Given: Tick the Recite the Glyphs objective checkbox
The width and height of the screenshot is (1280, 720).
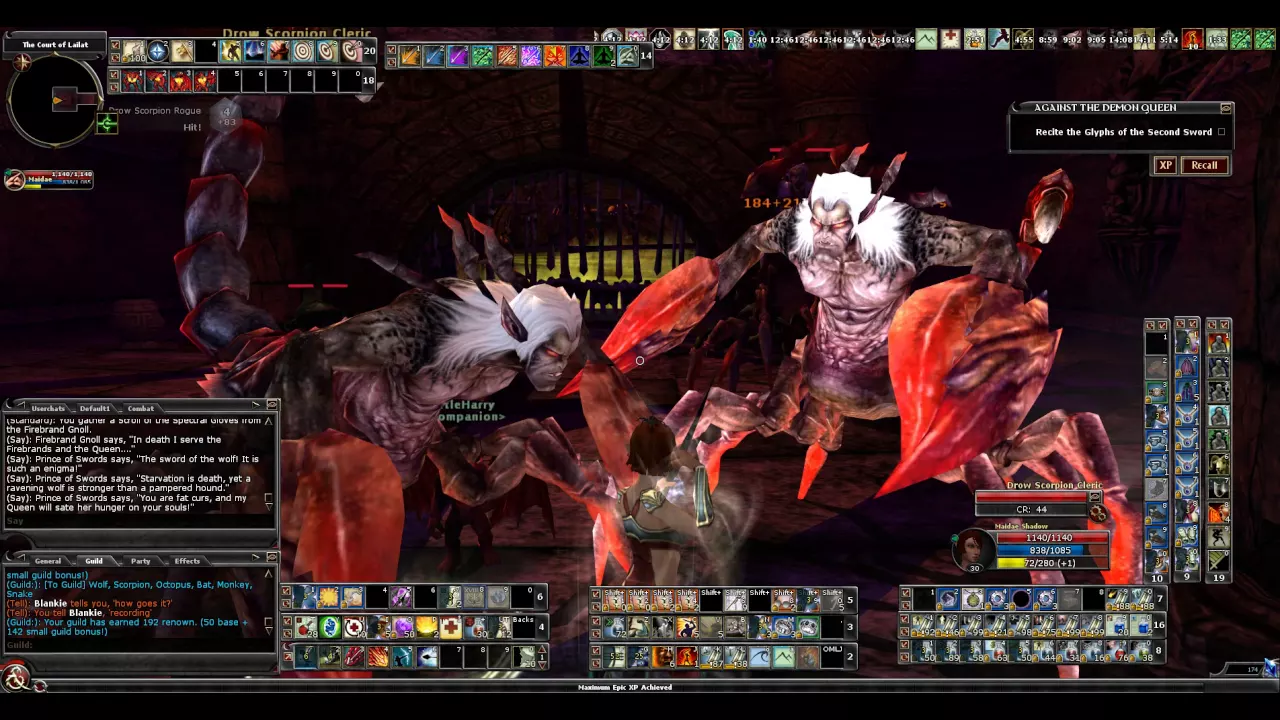Looking at the screenshot, I should tap(1221, 132).
